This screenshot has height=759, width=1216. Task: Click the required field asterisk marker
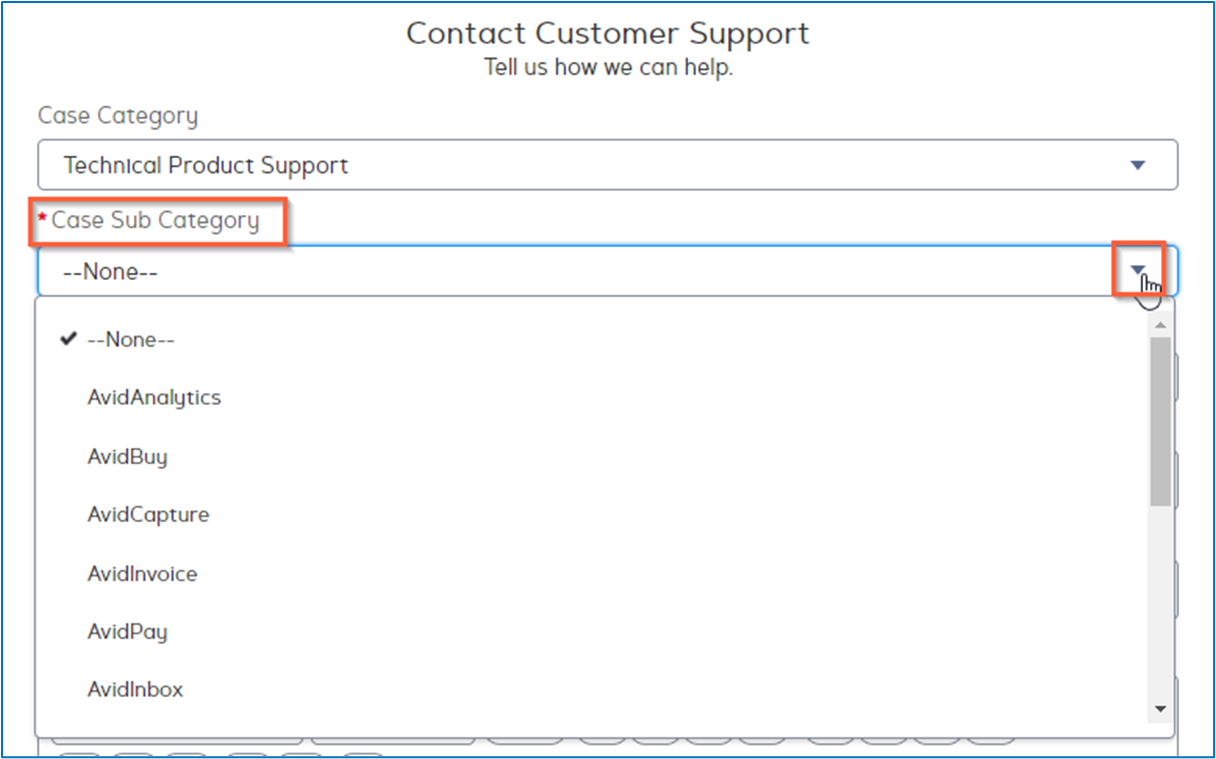(x=41, y=214)
